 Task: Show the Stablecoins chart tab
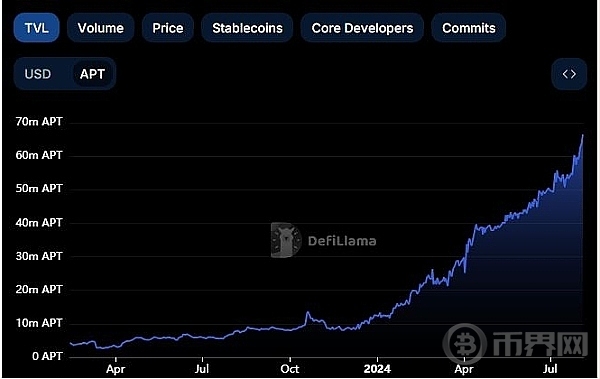pyautogui.click(x=247, y=28)
